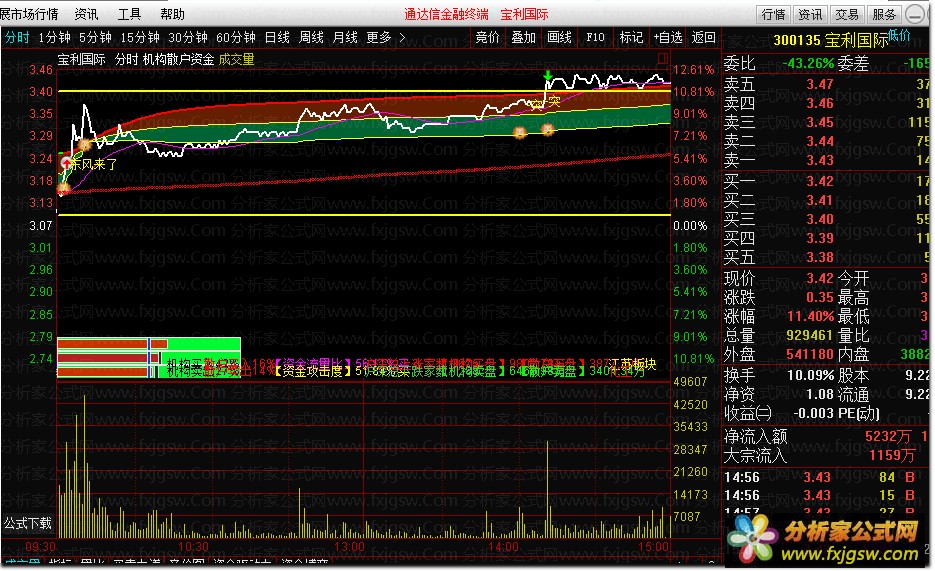Click the 外盘 value 541180
Viewport: 935px width, 571px height.
tap(809, 355)
